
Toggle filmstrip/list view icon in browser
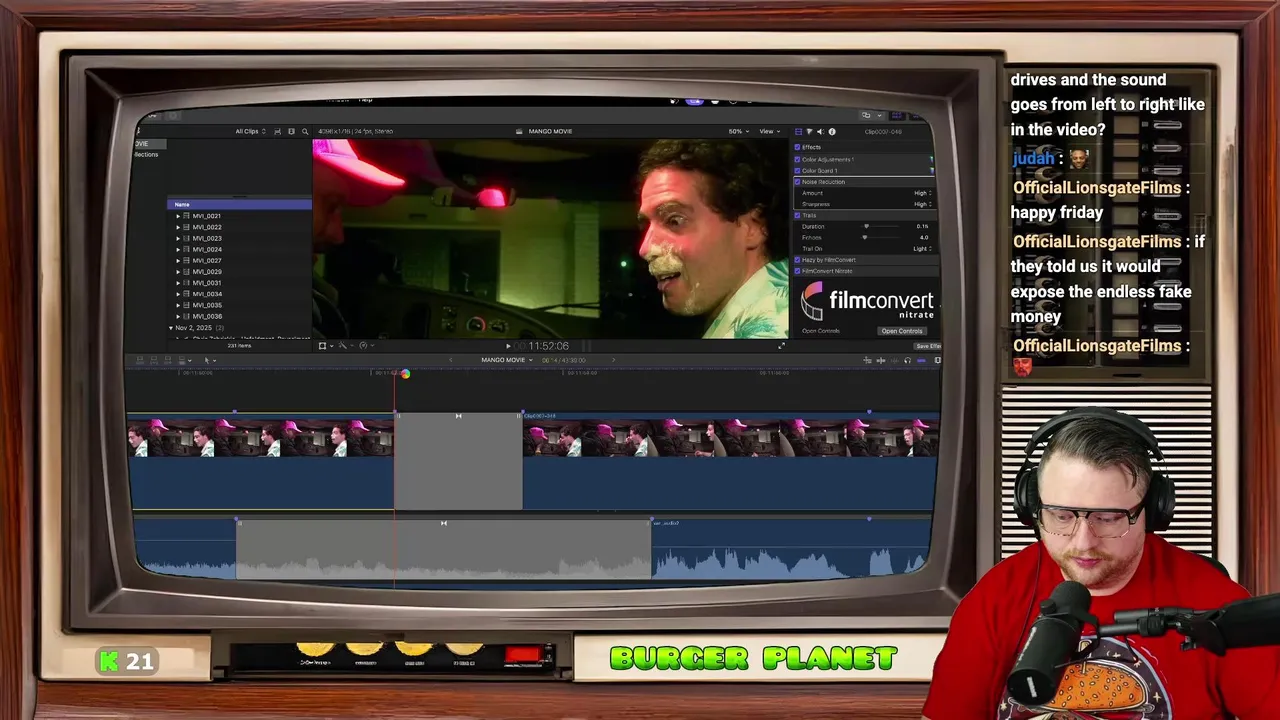pyautogui.click(x=291, y=131)
